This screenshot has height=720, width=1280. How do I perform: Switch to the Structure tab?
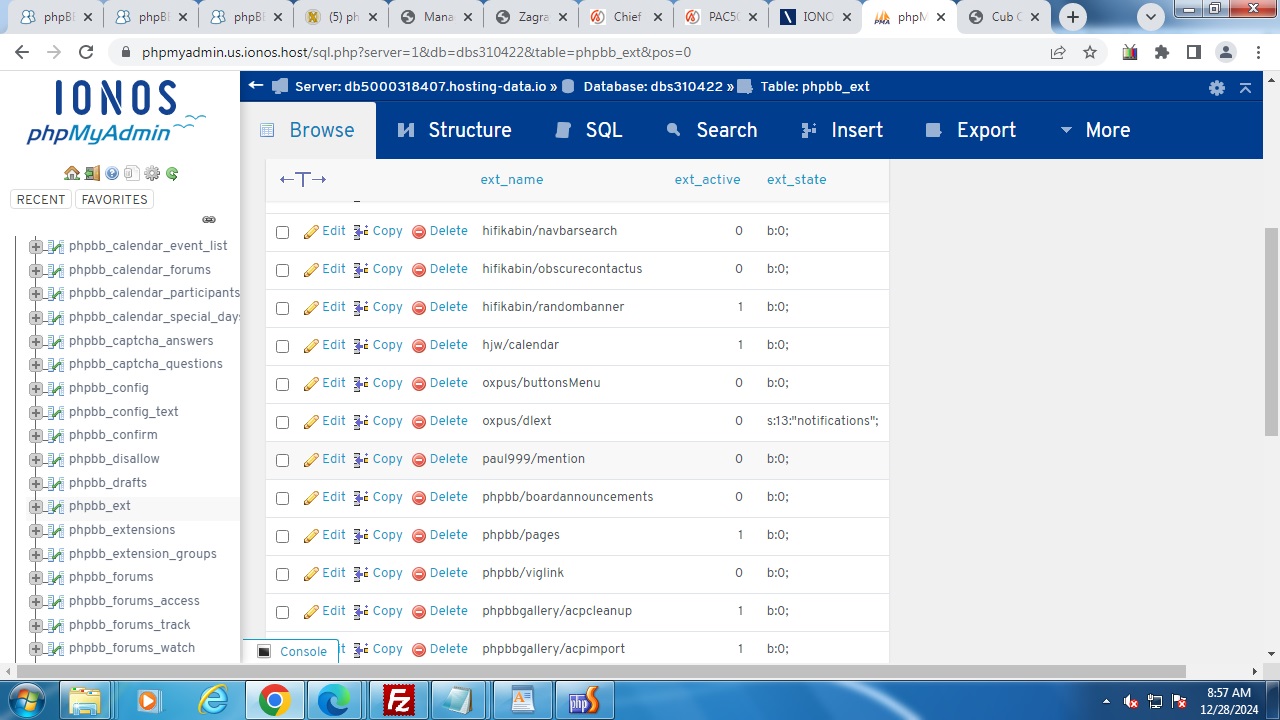coord(455,130)
